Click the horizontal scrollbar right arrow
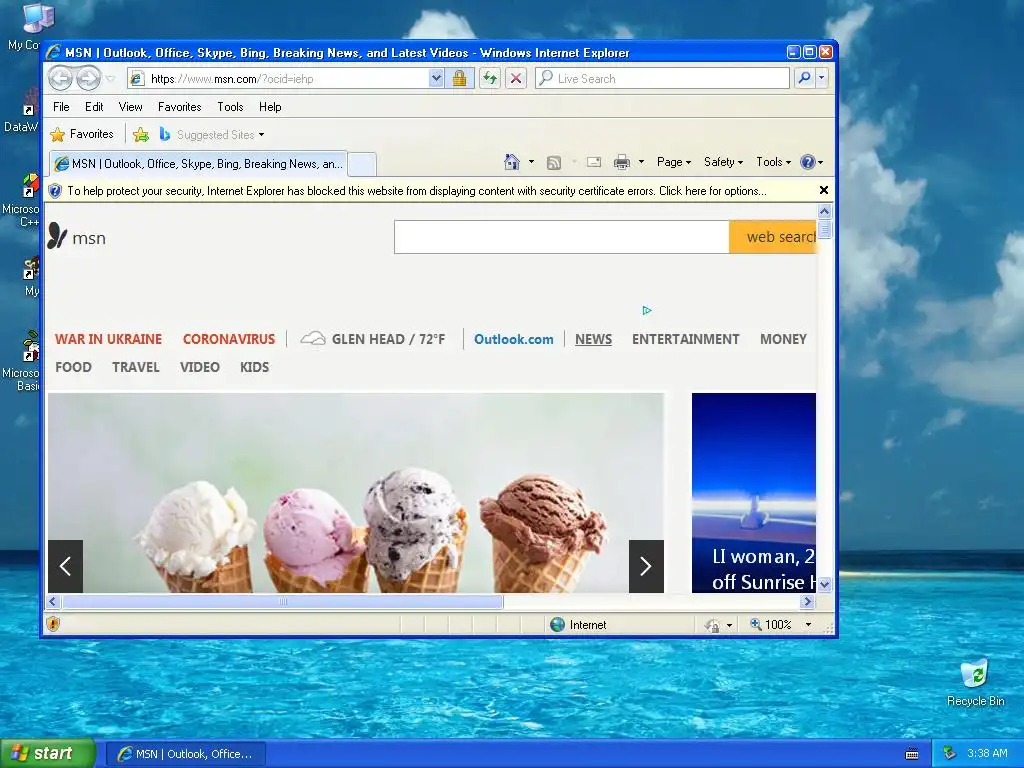The image size is (1024, 768). [x=808, y=601]
